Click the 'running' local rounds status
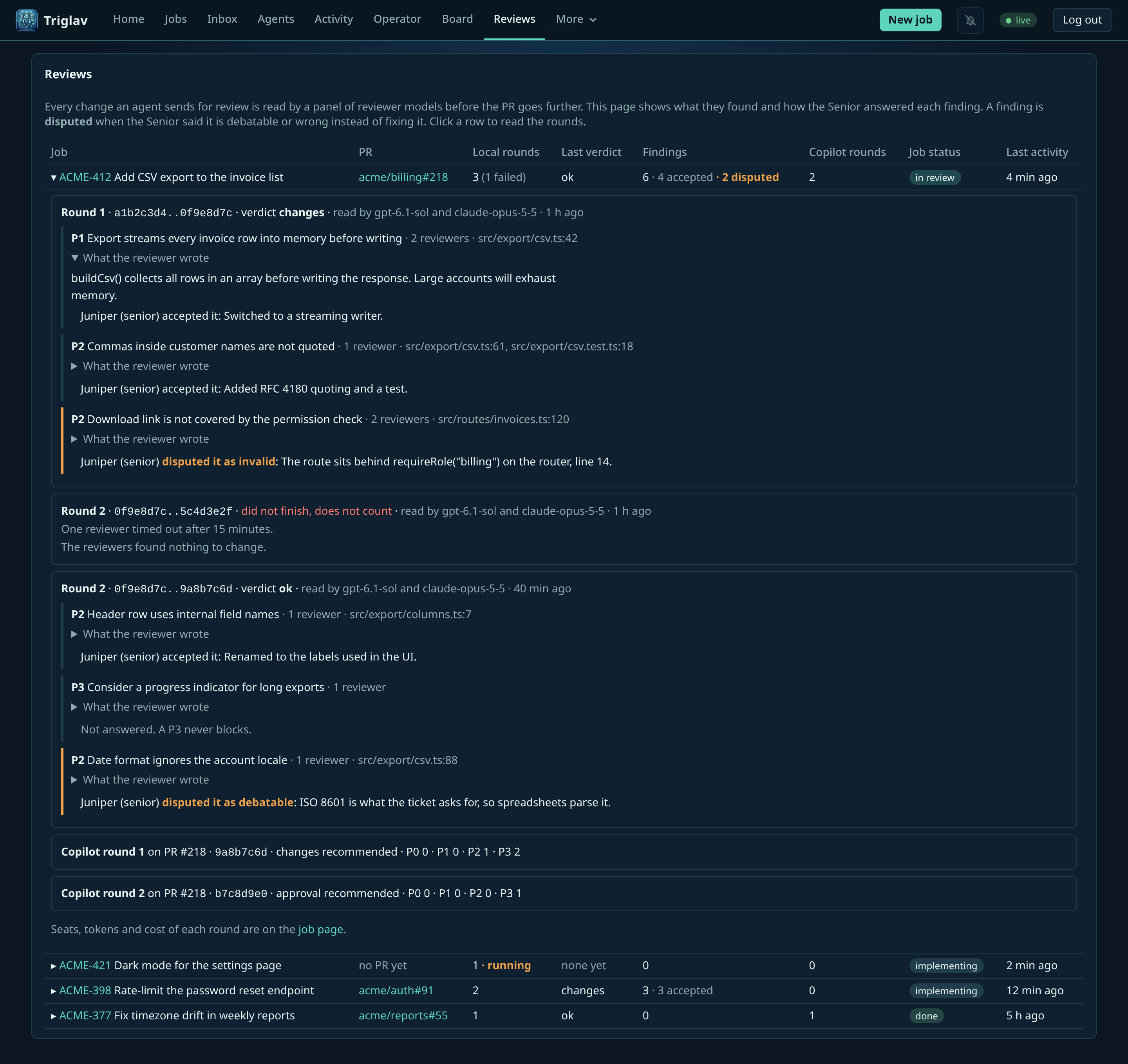 (x=509, y=966)
